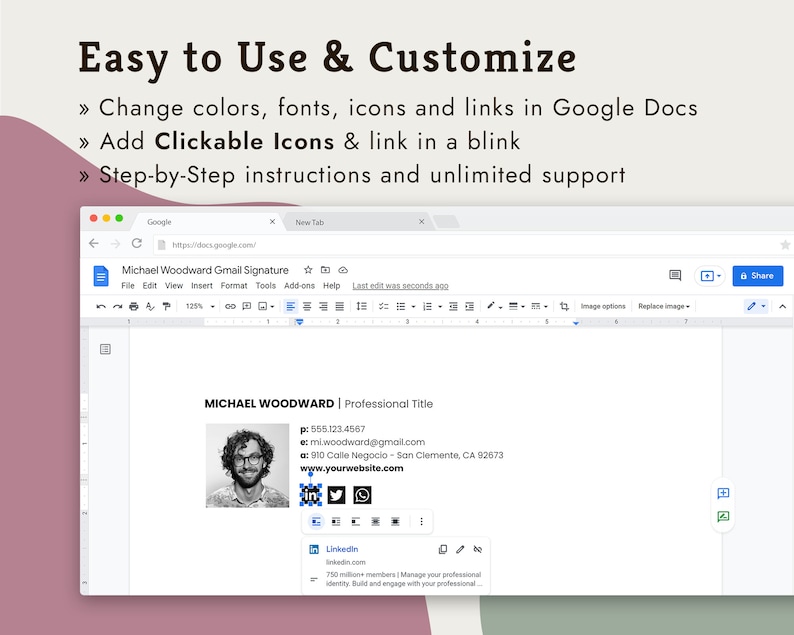Open the 'Last edit was seconds ago' link
794x635 pixels.
(x=401, y=286)
